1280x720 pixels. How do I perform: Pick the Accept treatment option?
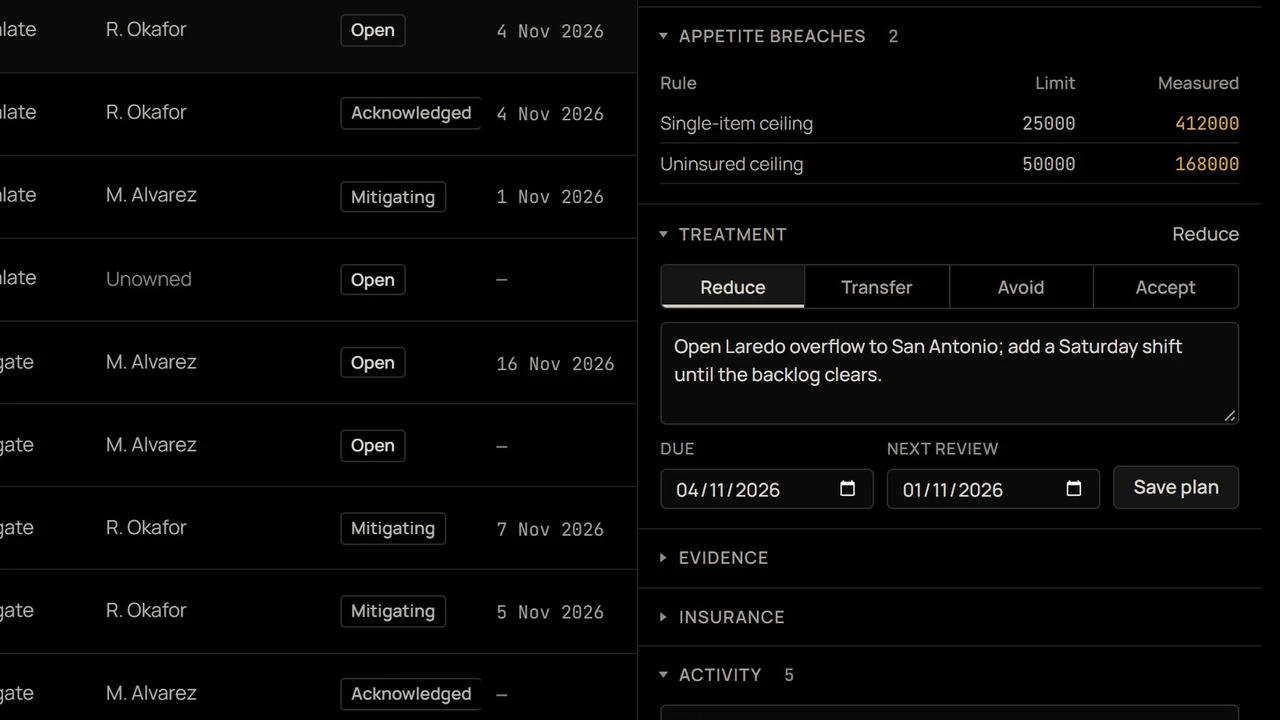(1166, 287)
